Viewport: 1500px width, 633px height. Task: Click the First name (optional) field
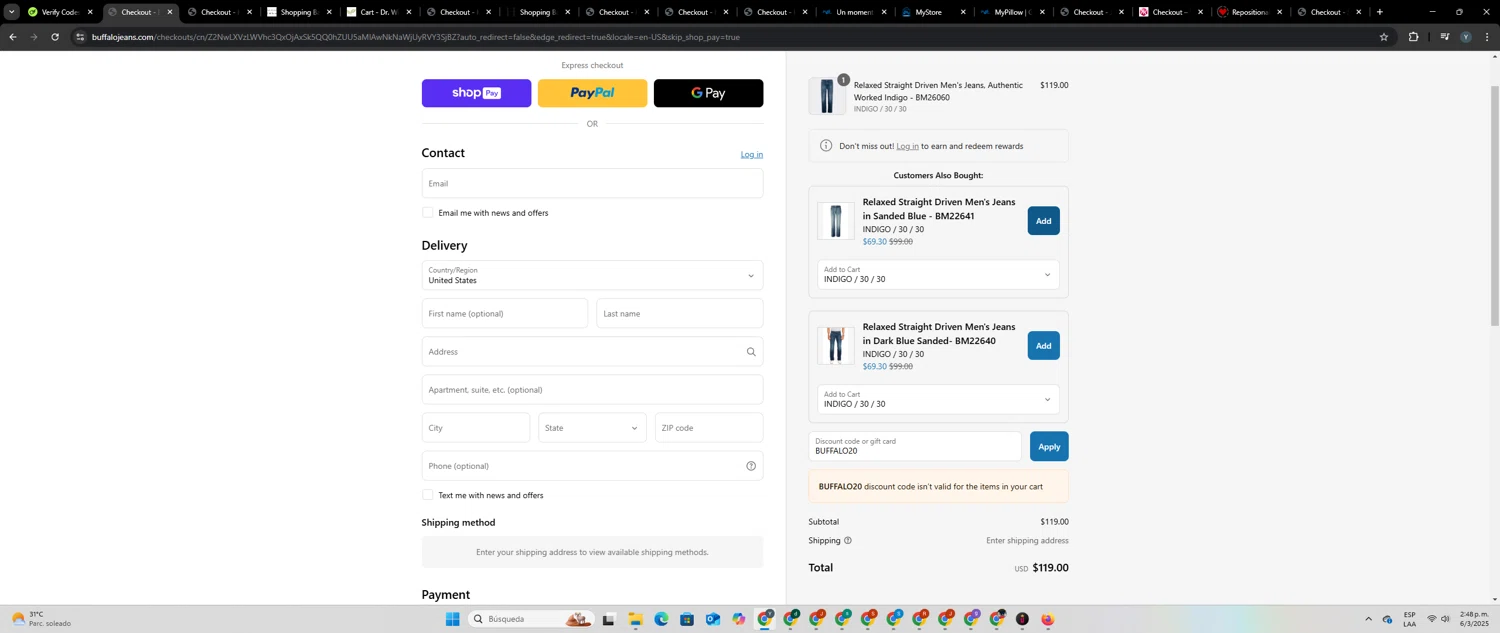pyautogui.click(x=505, y=313)
